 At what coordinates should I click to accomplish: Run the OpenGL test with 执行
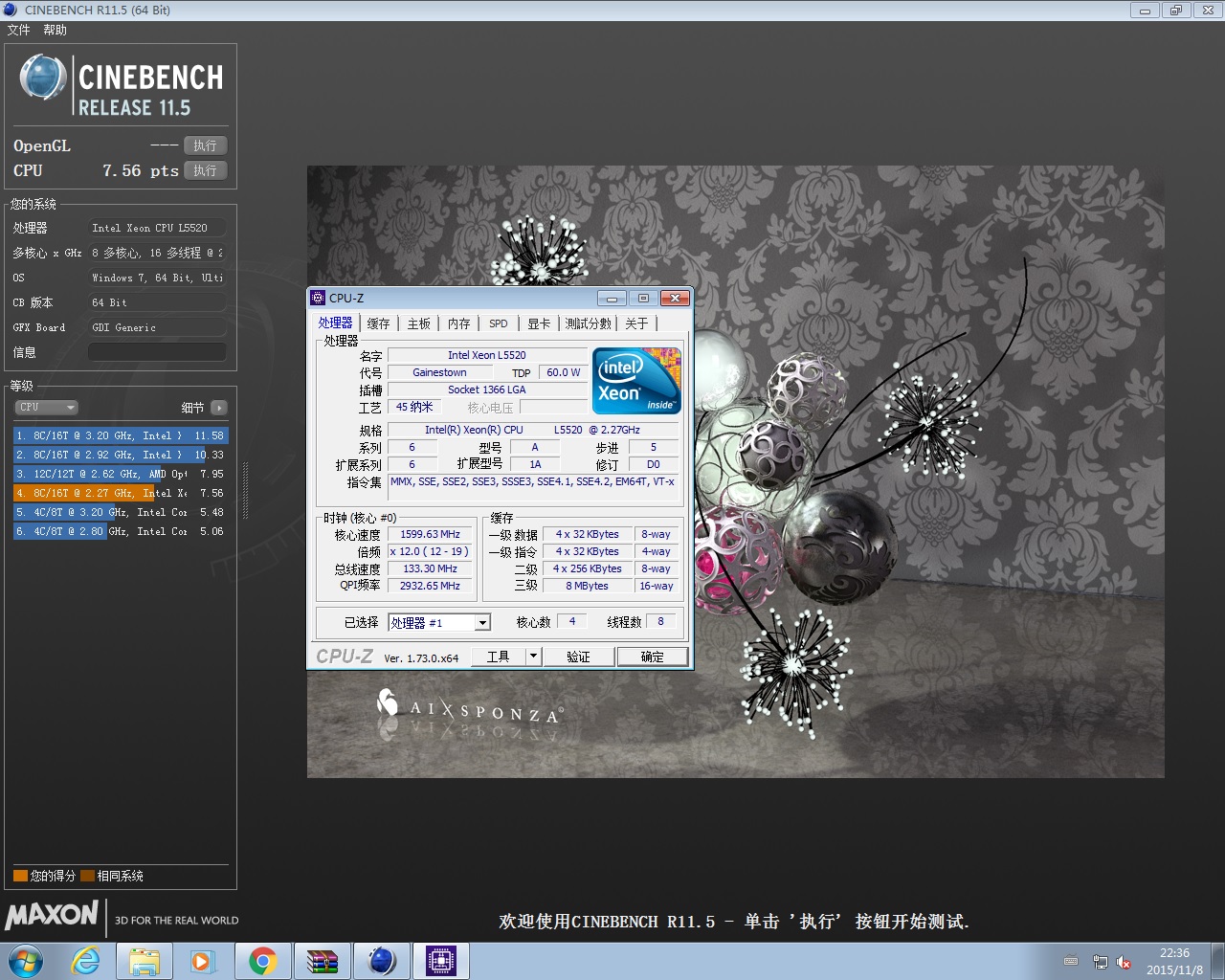click(205, 145)
